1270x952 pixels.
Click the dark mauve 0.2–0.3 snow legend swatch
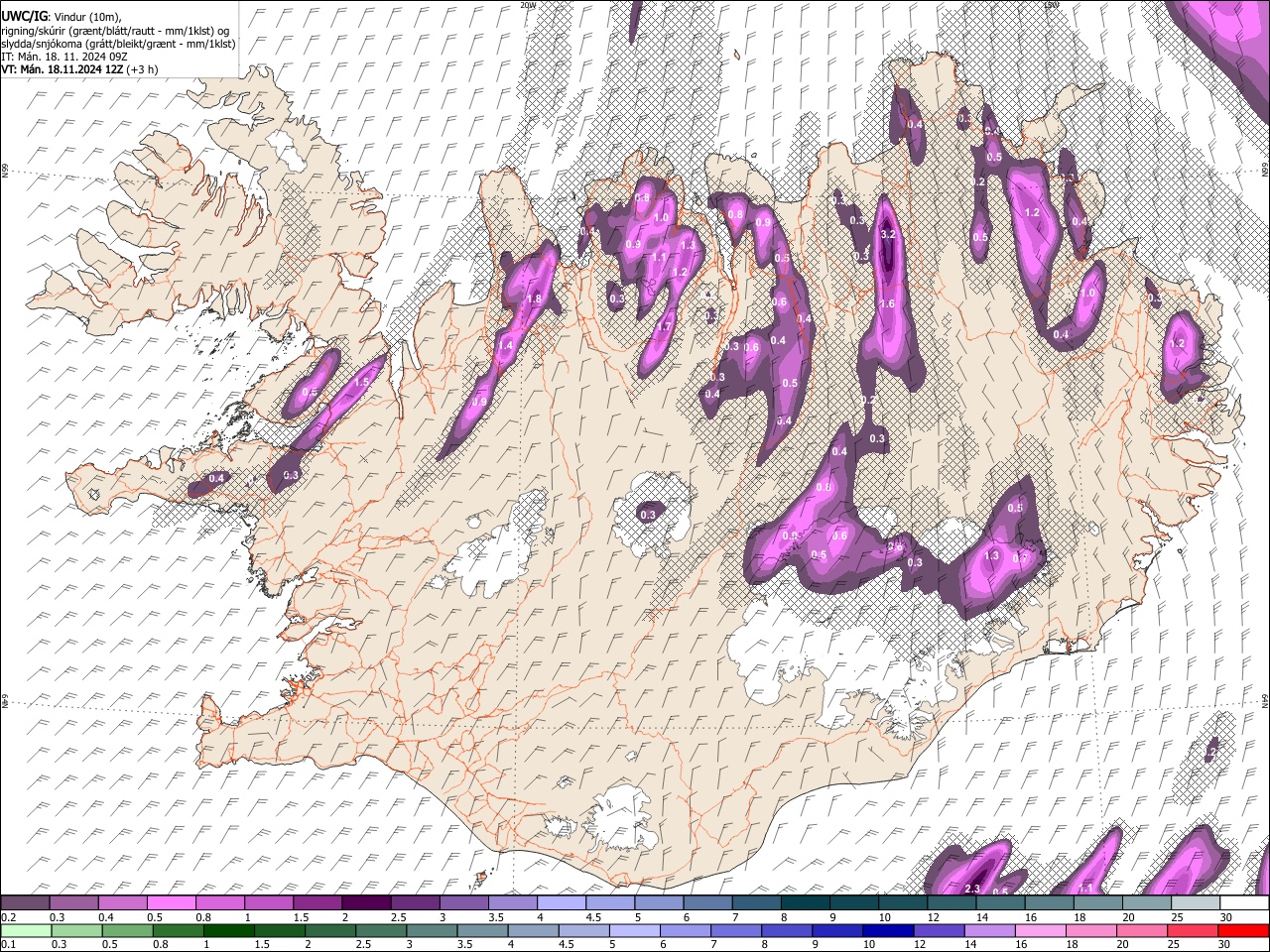tap(25, 902)
